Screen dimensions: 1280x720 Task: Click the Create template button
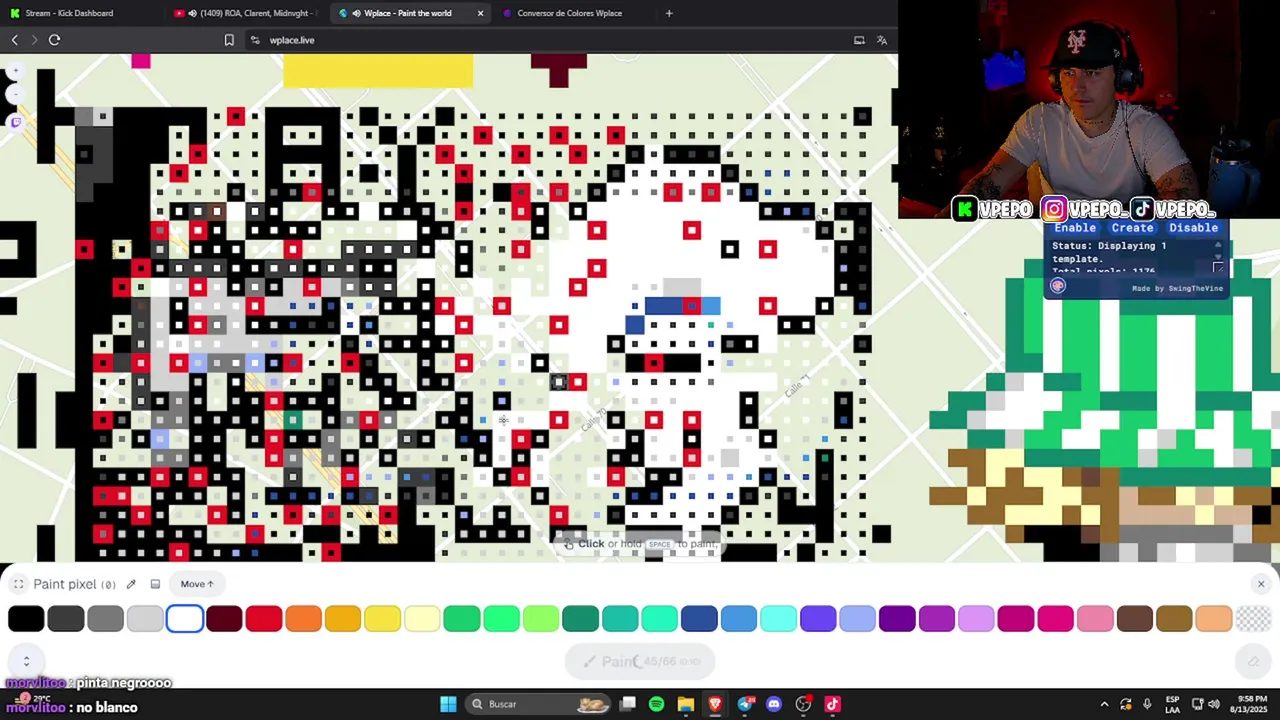point(1132,227)
